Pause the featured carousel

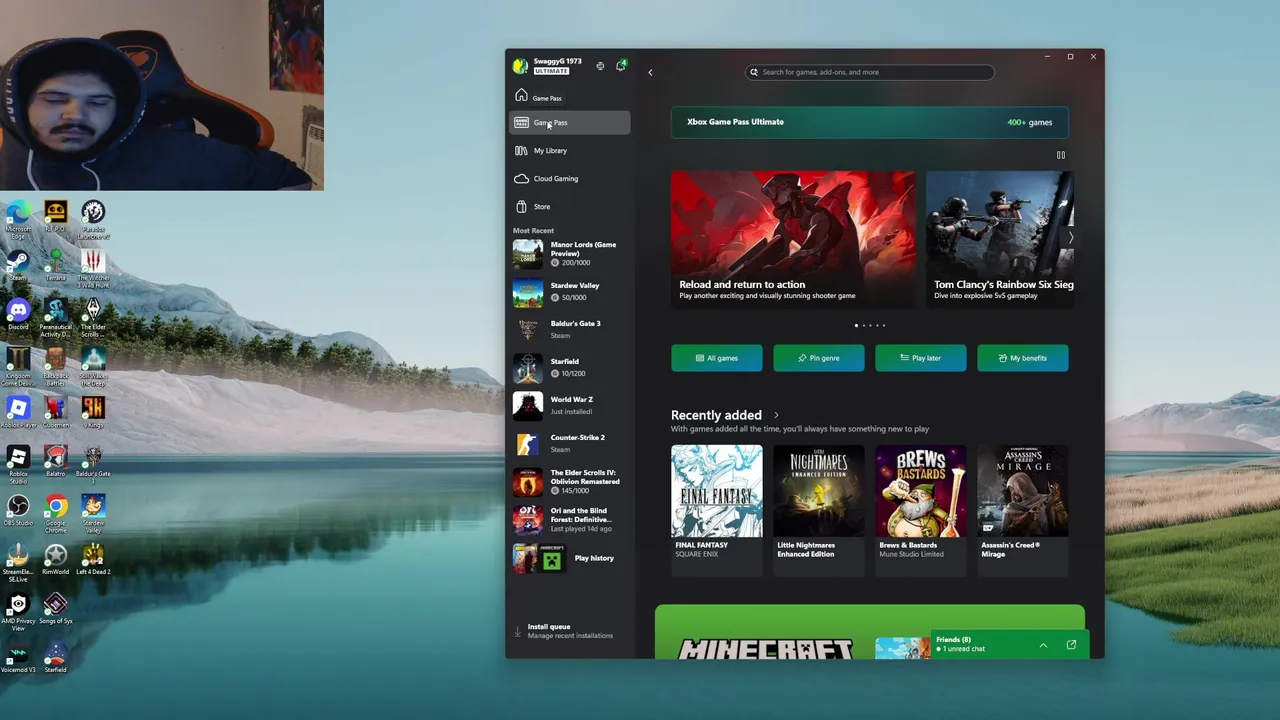[1061, 155]
